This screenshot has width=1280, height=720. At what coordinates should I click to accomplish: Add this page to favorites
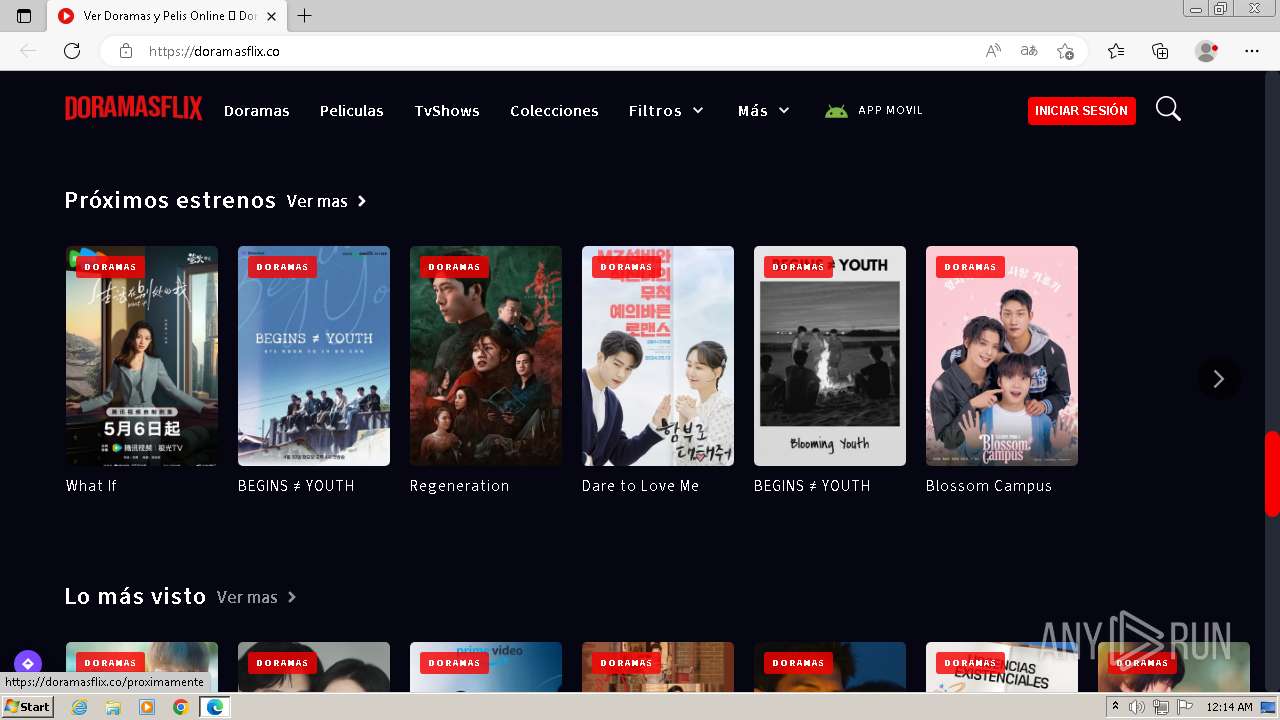point(1065,51)
